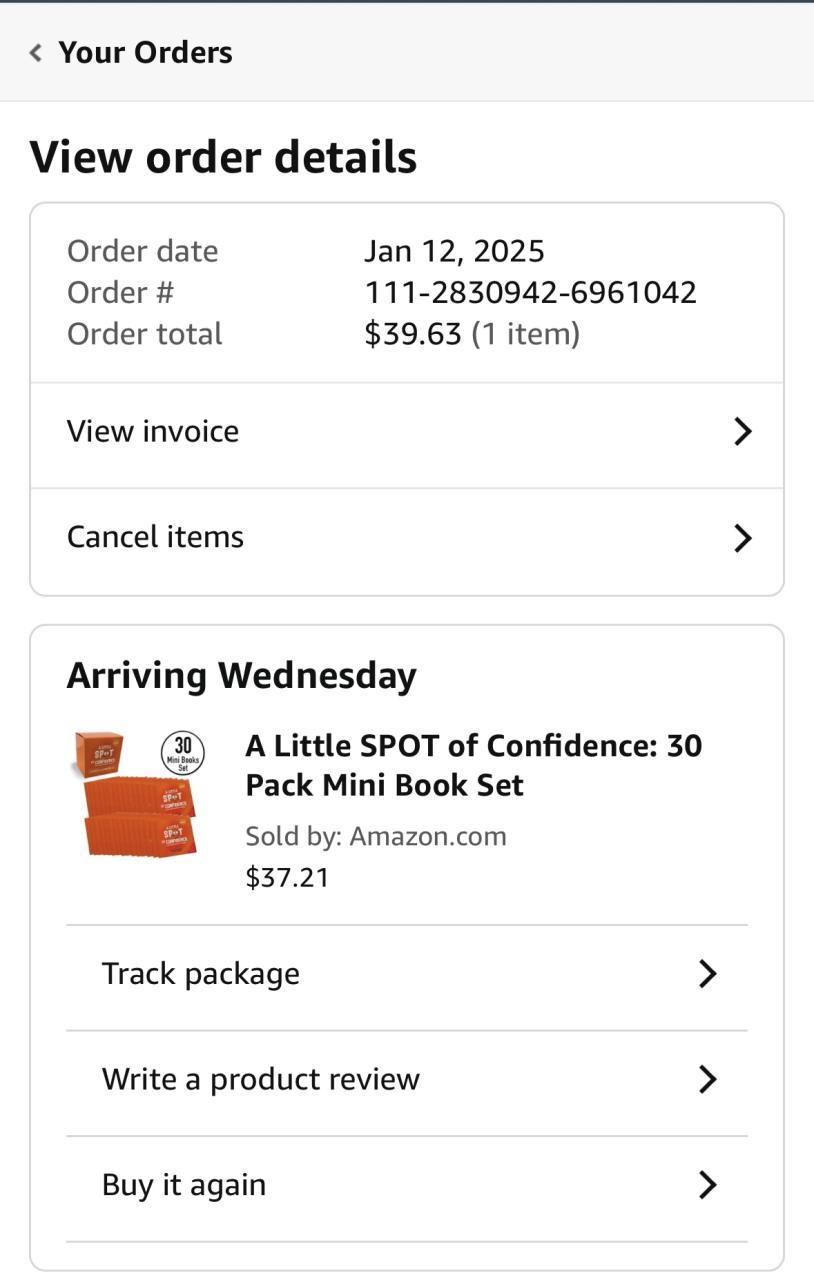Click the chevron arrow on View invoice
Viewport: 814px width, 1280px height.
[x=742, y=432]
